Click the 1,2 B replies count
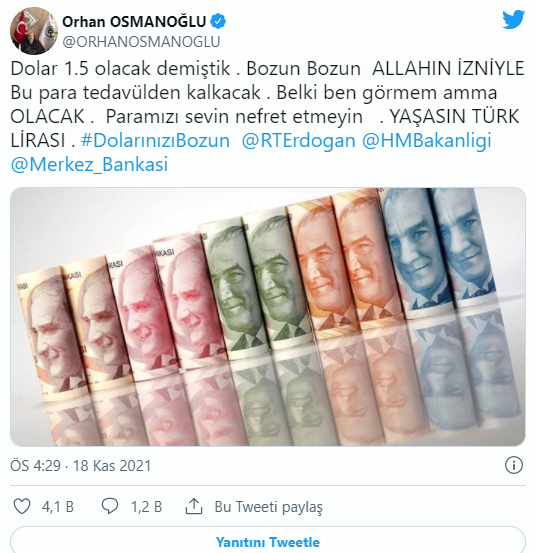Screen dimensions: 535x553 pos(146,507)
